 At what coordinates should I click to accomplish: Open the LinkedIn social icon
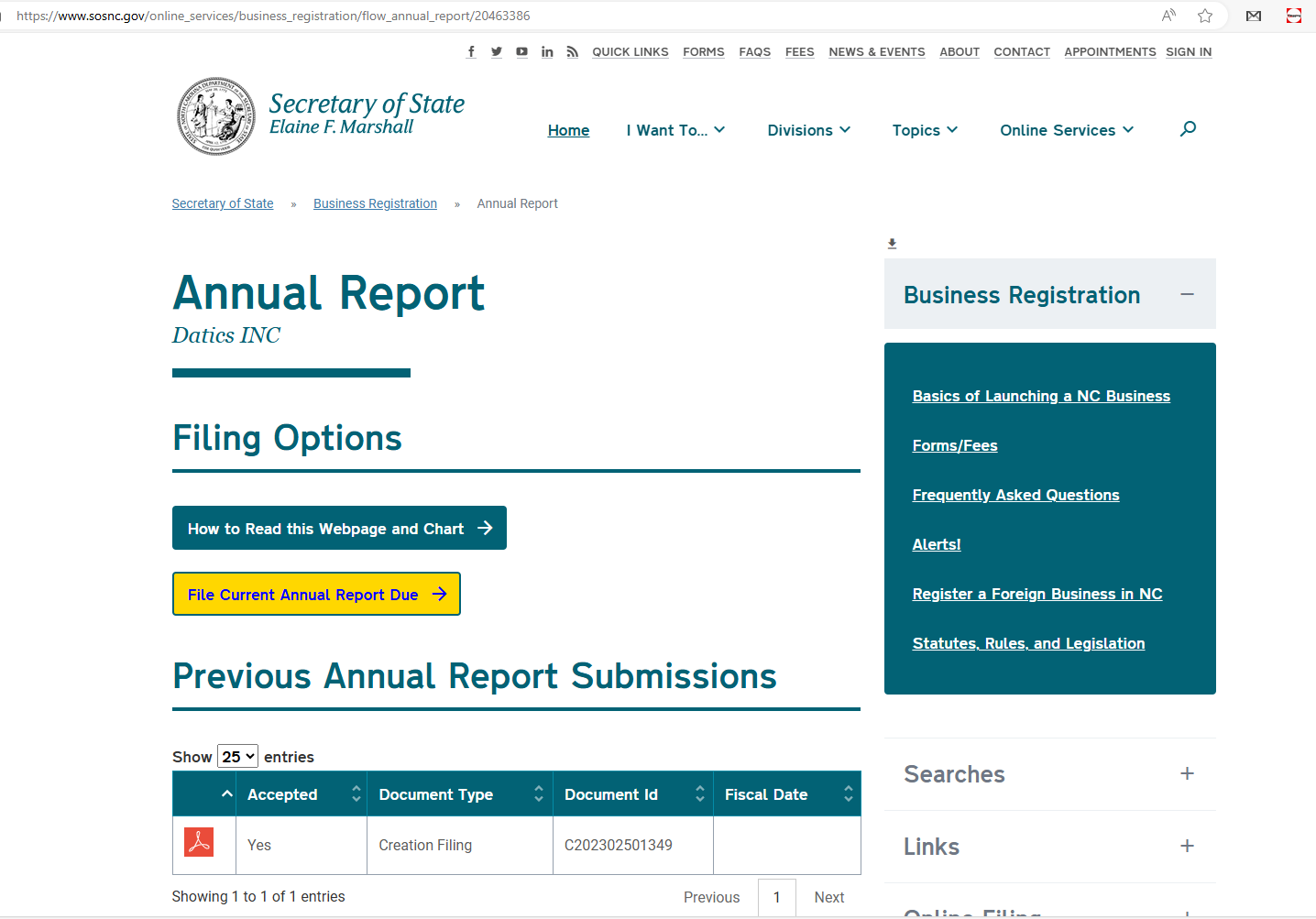(547, 52)
